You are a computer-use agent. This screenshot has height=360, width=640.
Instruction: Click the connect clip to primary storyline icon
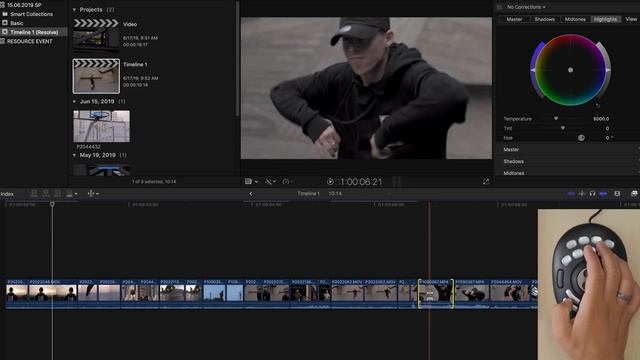34,193
